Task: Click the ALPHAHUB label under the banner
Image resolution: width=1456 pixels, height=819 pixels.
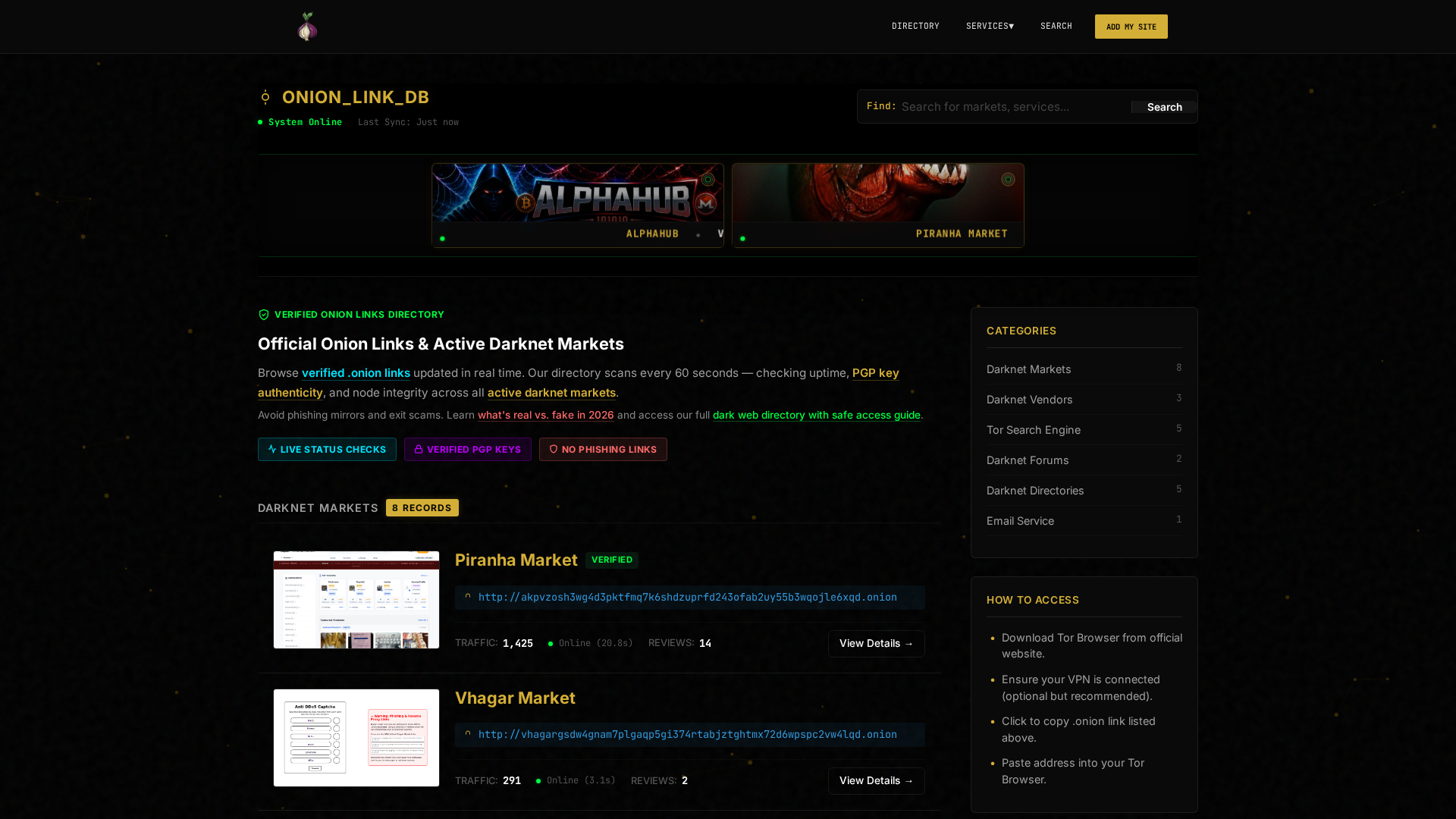Action: 652,234
